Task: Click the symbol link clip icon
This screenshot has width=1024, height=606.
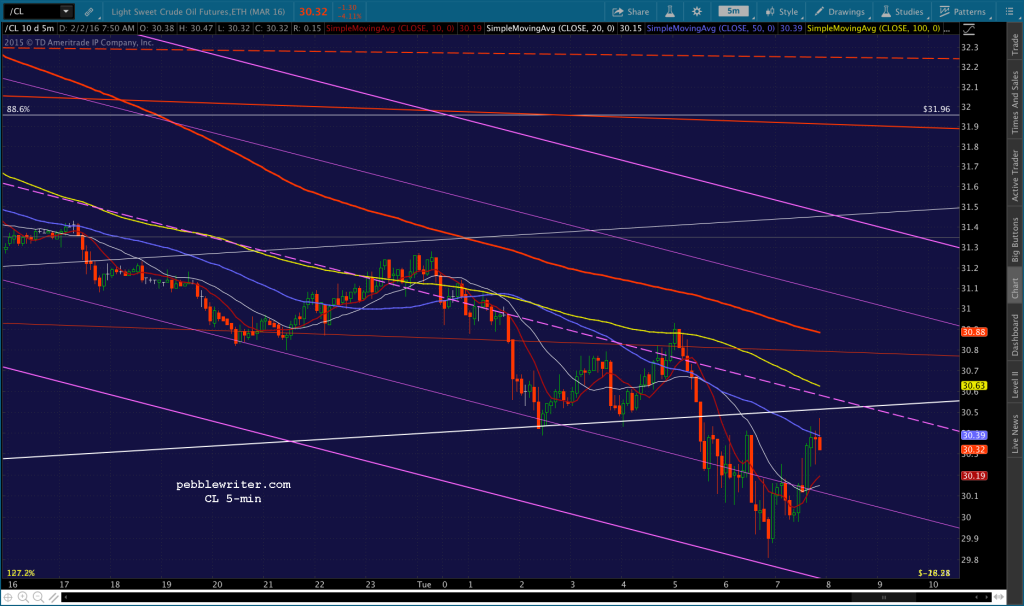Action: [89, 11]
